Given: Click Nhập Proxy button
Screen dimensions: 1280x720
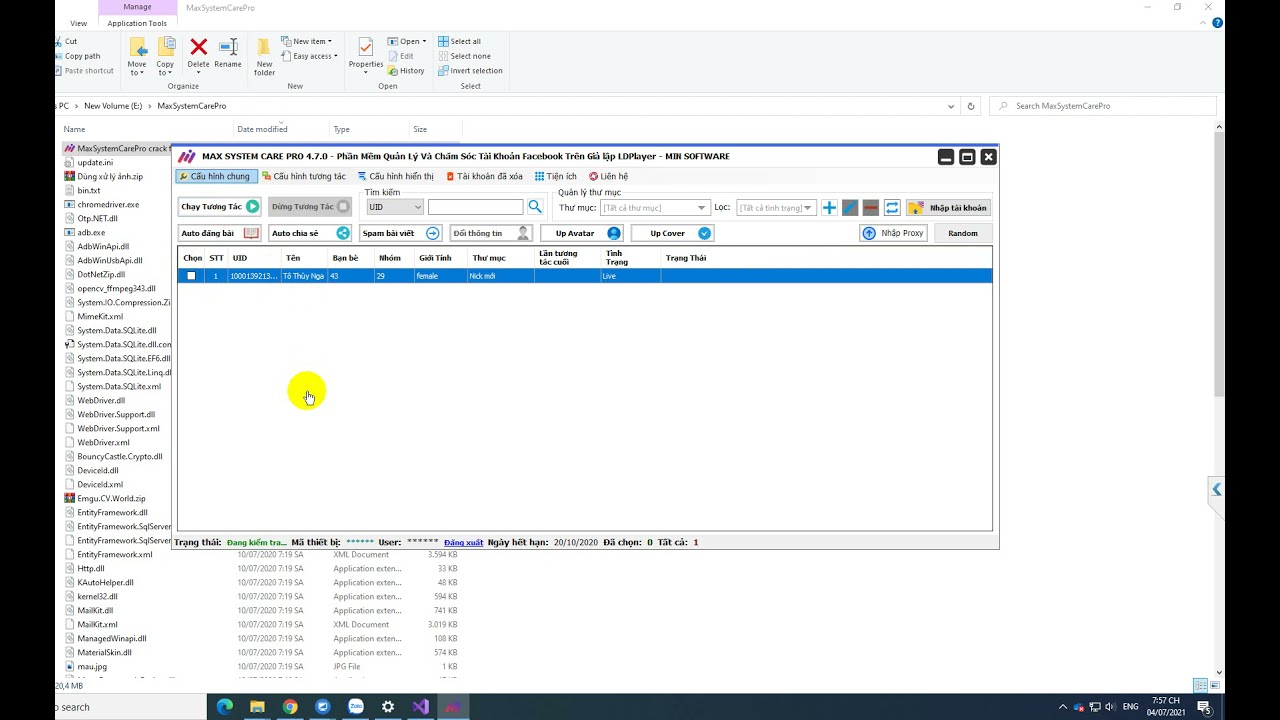Looking at the screenshot, I should [x=894, y=233].
